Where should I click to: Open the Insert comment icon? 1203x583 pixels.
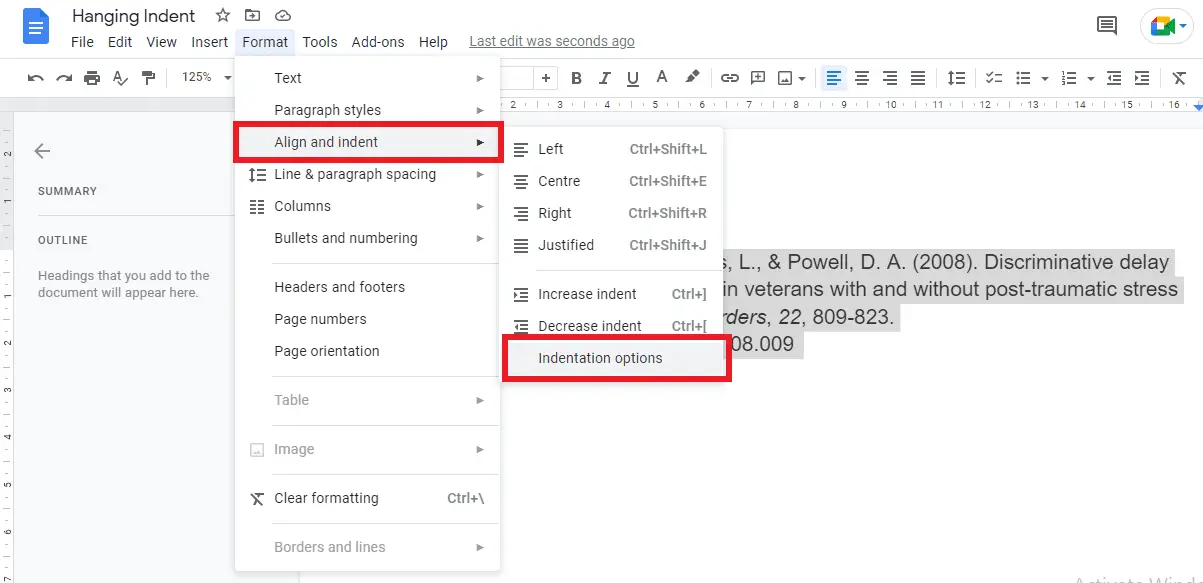(x=757, y=77)
